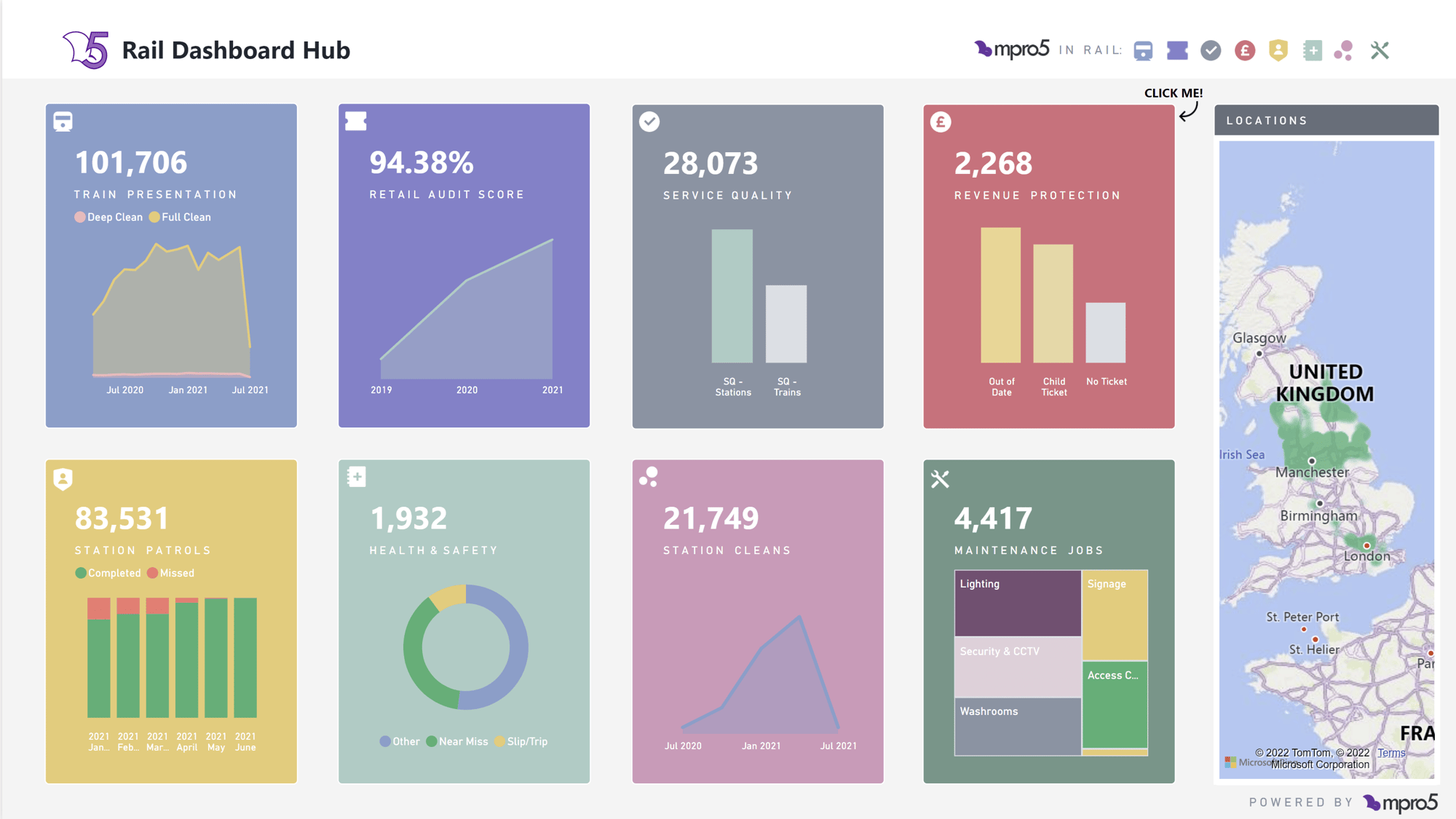This screenshot has width=1456, height=819.
Task: Select the Service Quality checkmark icon
Action: (x=649, y=123)
